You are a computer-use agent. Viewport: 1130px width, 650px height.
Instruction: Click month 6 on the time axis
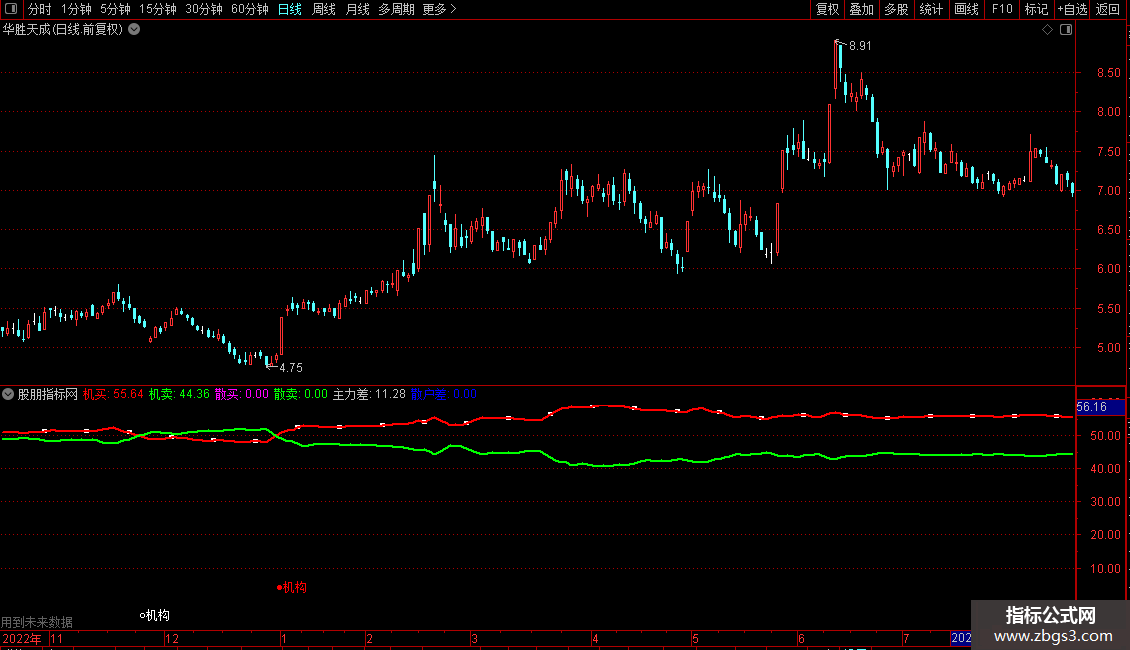(801, 638)
